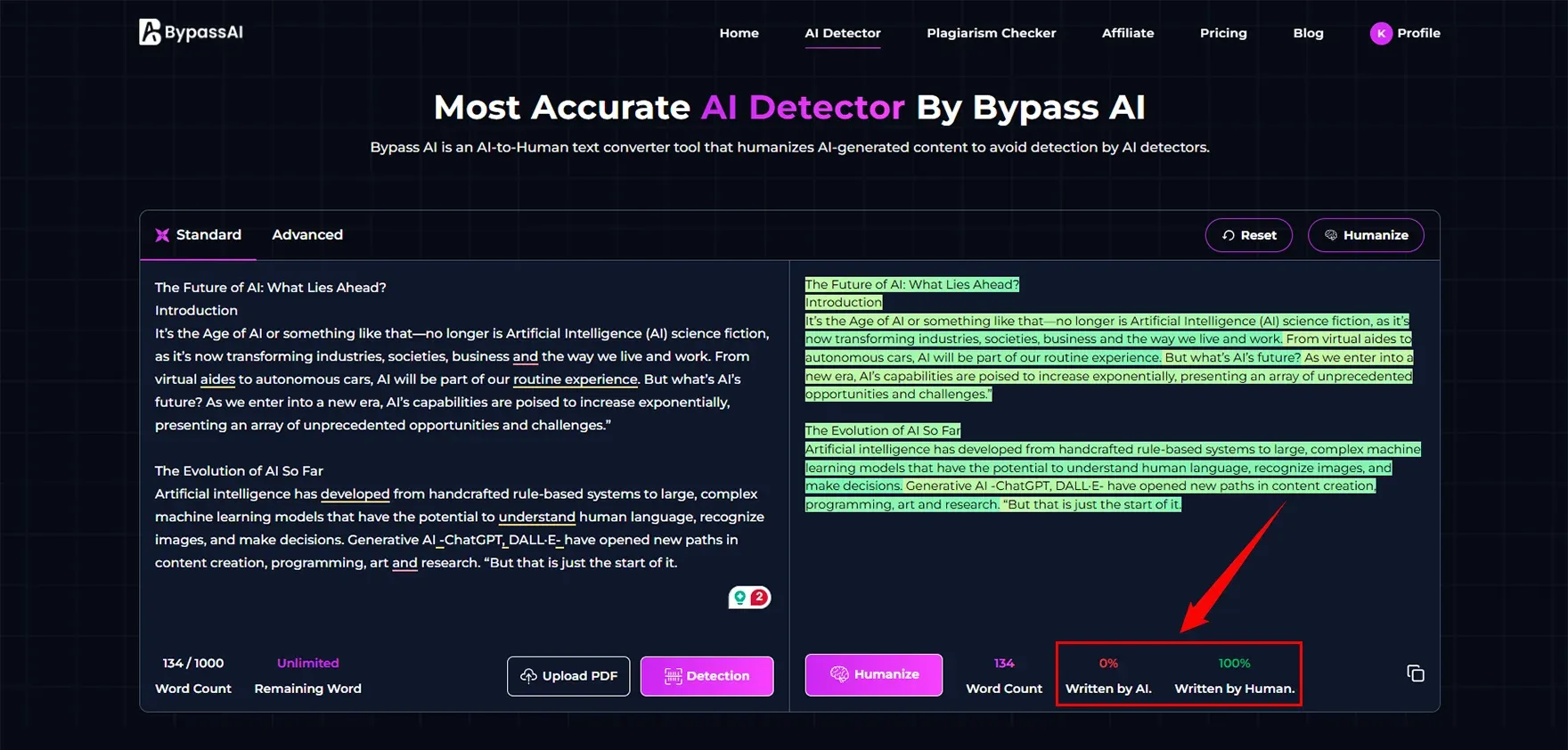The image size is (1568, 750).
Task: Click the '100%' Written by Human value
Action: pyautogui.click(x=1234, y=664)
